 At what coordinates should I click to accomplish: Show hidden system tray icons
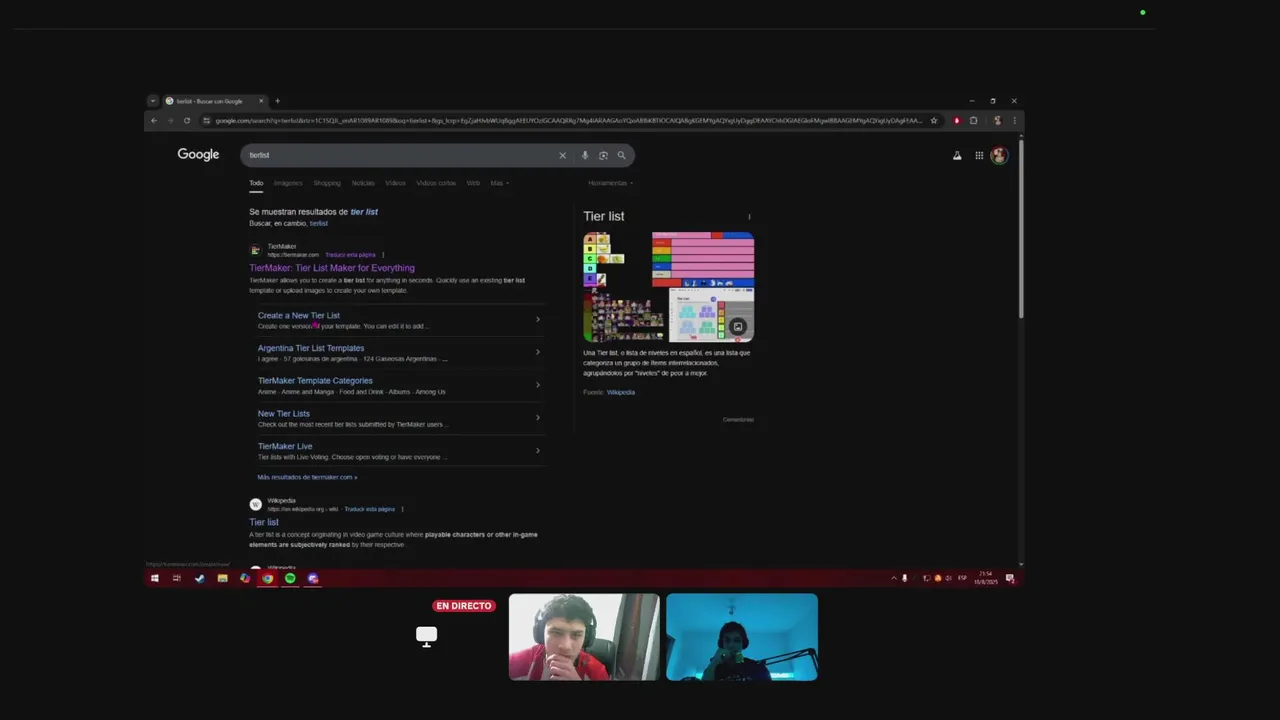893,578
